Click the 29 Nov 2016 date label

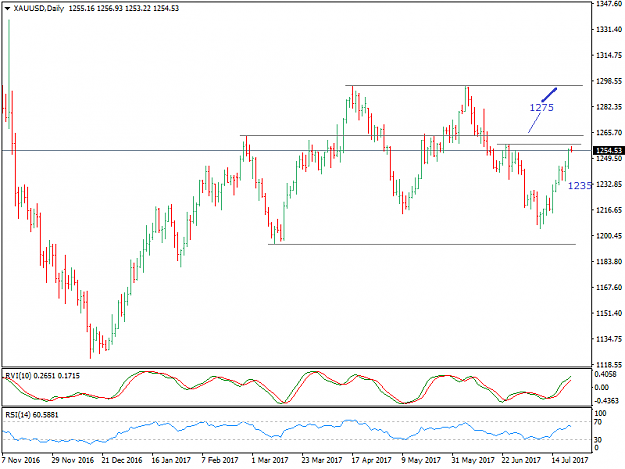point(73,460)
